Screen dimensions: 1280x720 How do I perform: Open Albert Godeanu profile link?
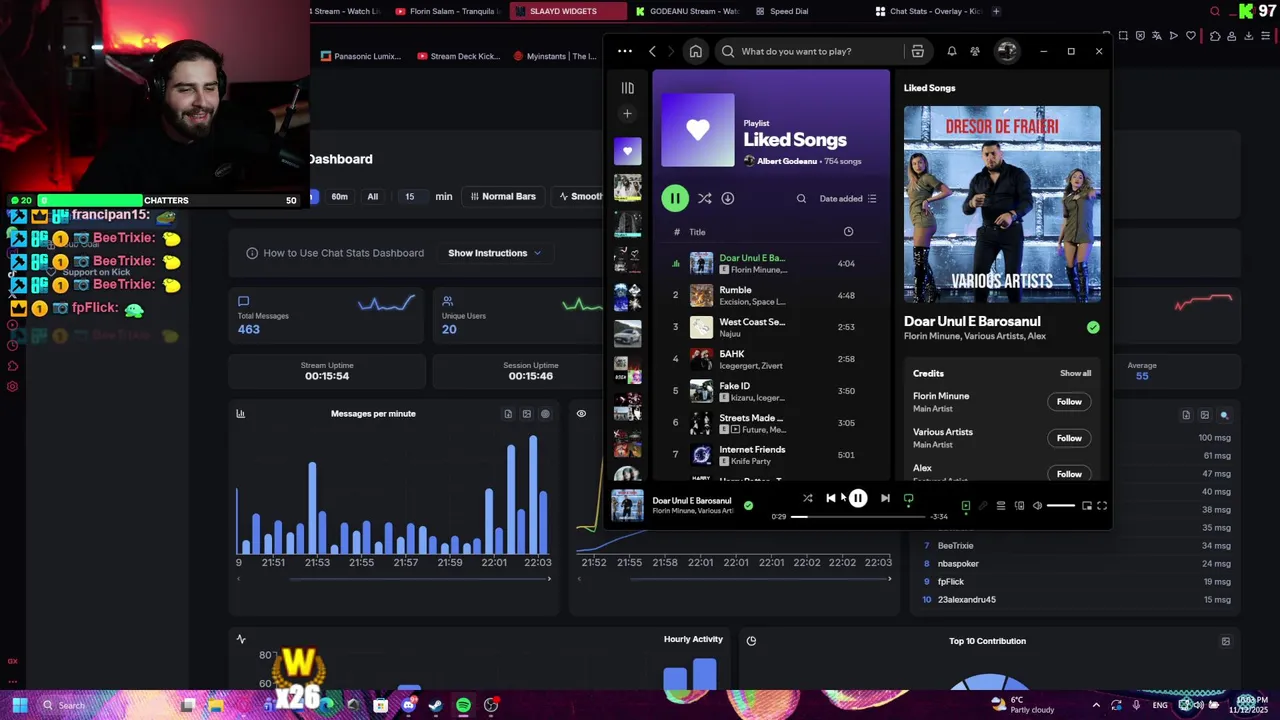pyautogui.click(x=787, y=161)
